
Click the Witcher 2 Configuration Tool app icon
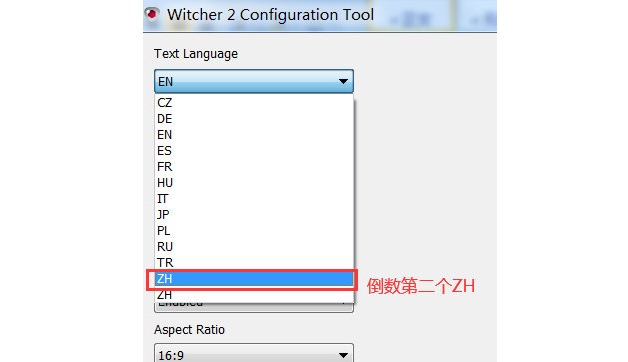(152, 14)
